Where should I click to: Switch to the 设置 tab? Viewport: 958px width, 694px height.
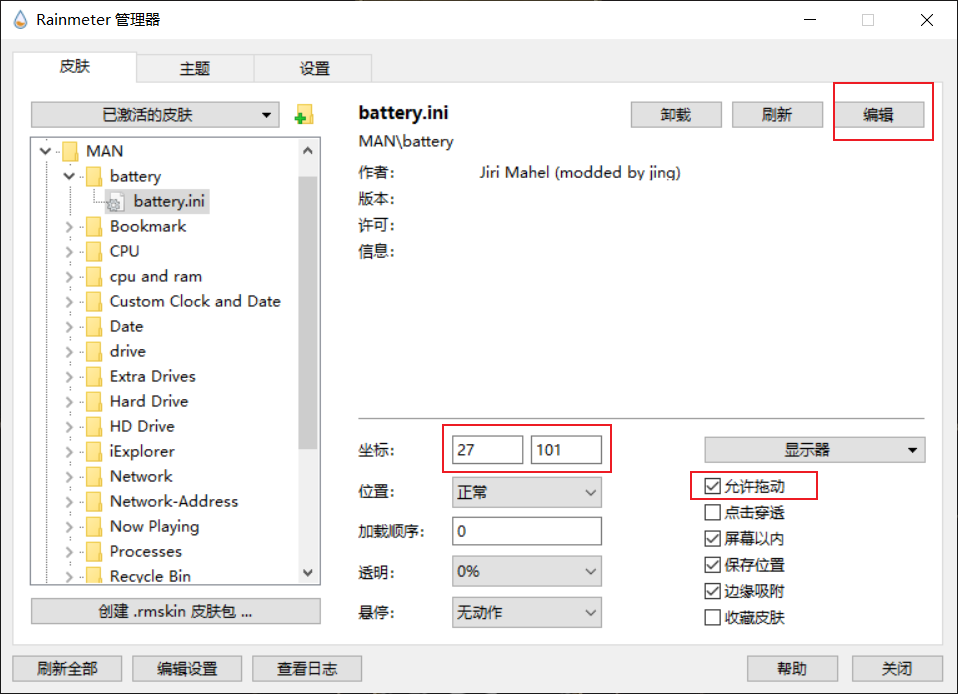(x=313, y=68)
